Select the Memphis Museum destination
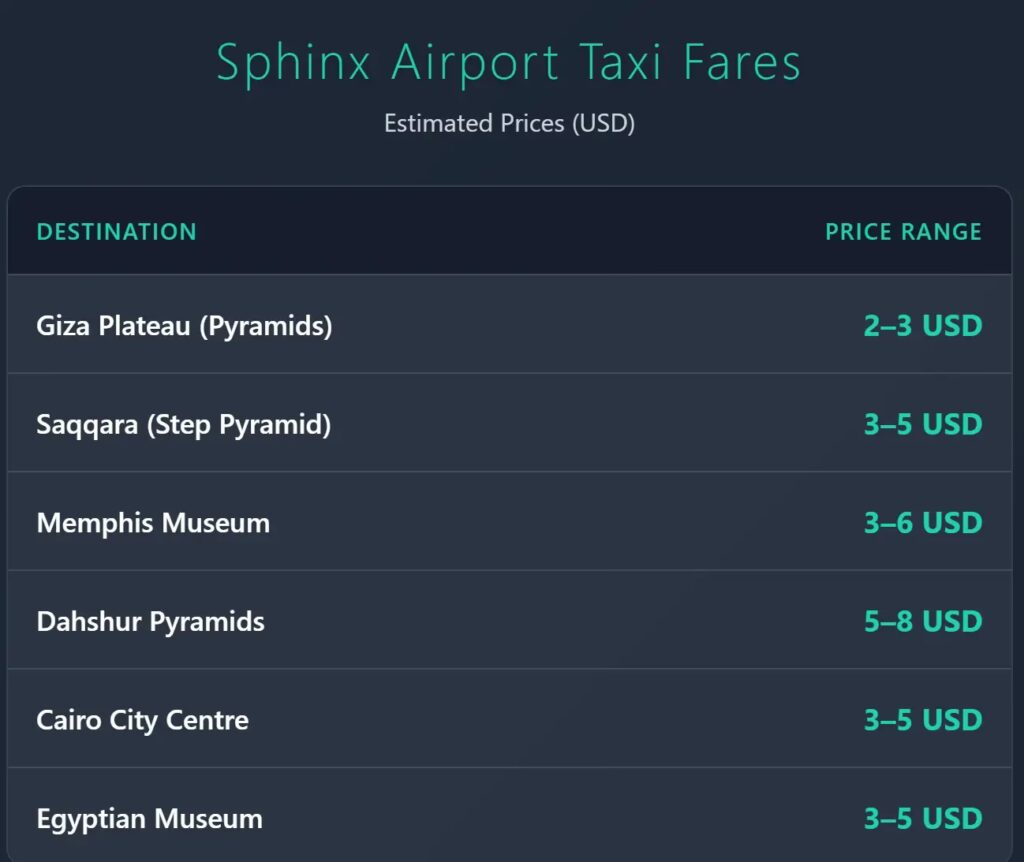Screen dimensions: 1024x862 point(153,523)
